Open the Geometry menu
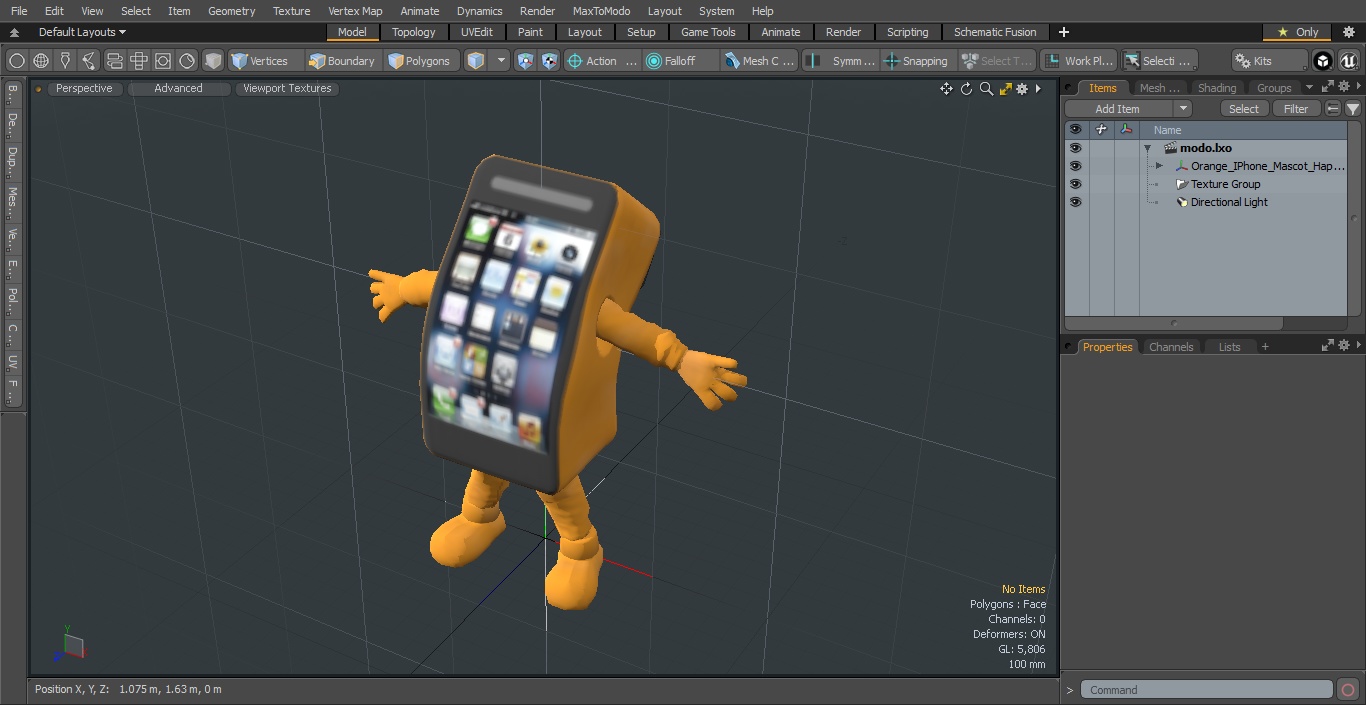This screenshot has height=705, width=1366. coord(231,11)
